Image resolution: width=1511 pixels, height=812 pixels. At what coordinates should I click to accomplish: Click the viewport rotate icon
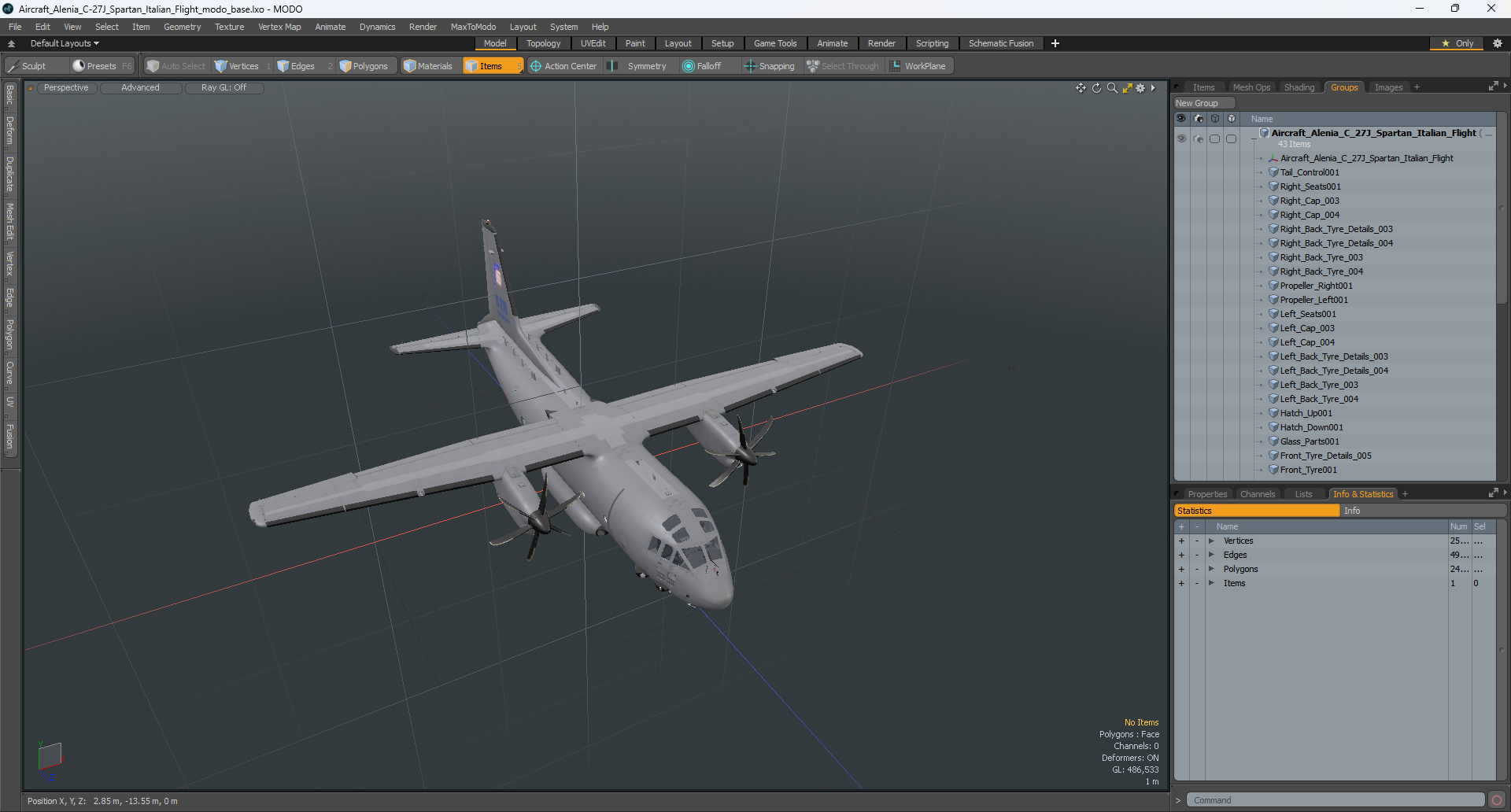click(x=1096, y=88)
